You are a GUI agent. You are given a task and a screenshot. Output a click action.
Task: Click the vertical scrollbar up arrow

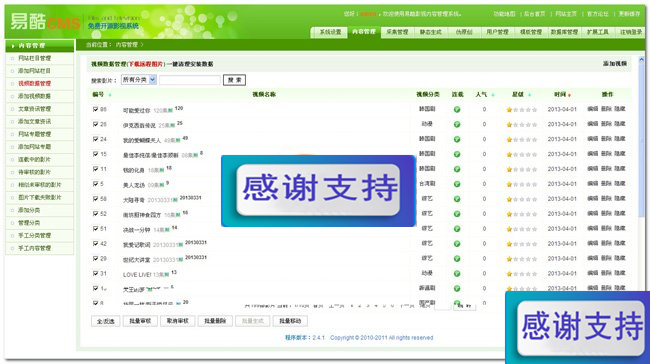(641, 61)
